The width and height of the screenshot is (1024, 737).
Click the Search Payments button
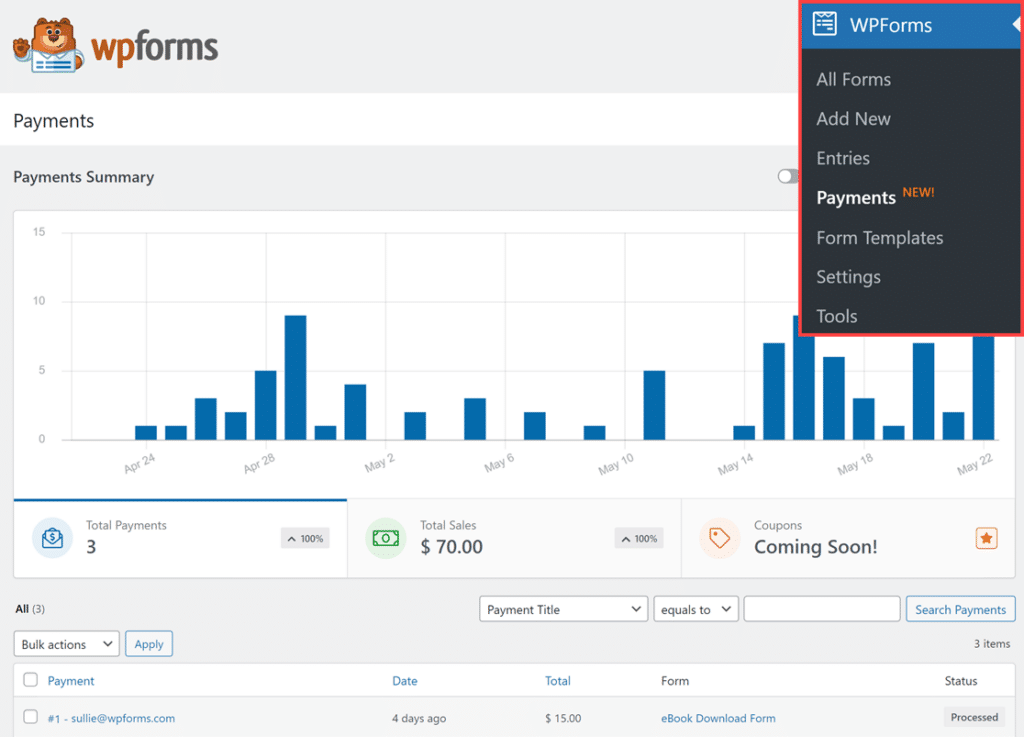pos(960,609)
